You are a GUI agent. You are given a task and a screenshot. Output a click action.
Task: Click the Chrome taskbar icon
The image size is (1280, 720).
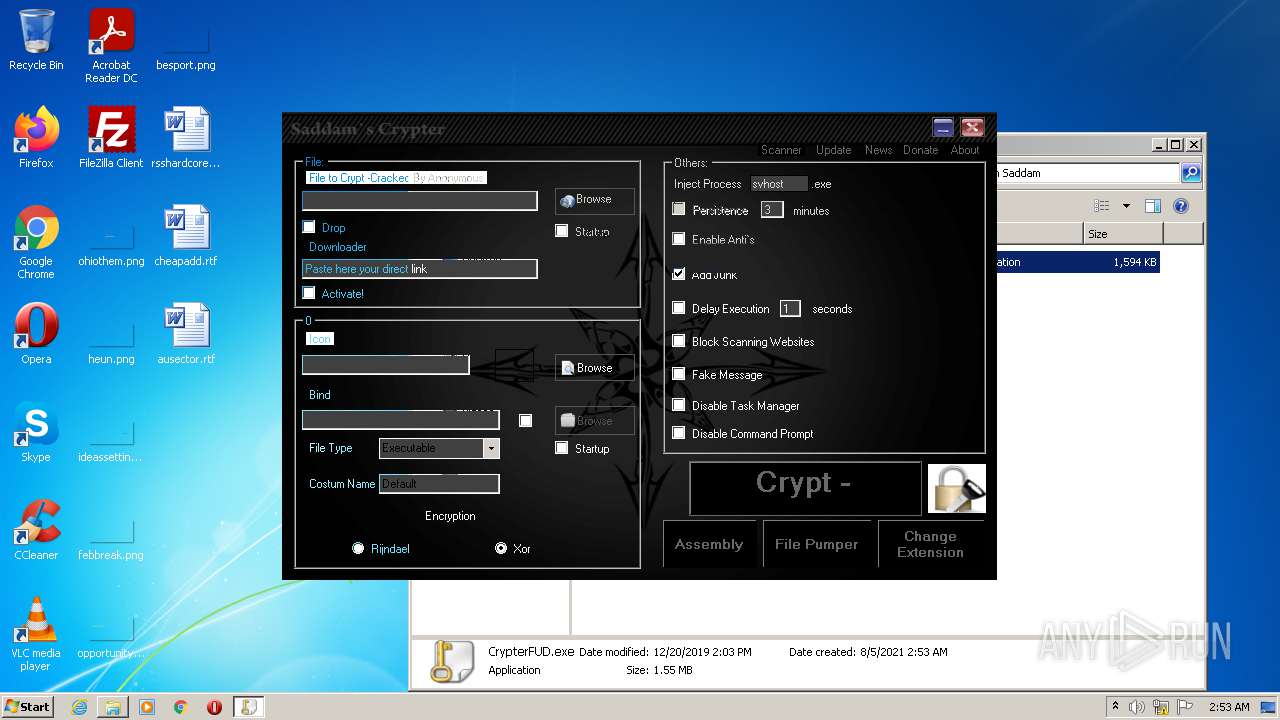[x=181, y=707]
